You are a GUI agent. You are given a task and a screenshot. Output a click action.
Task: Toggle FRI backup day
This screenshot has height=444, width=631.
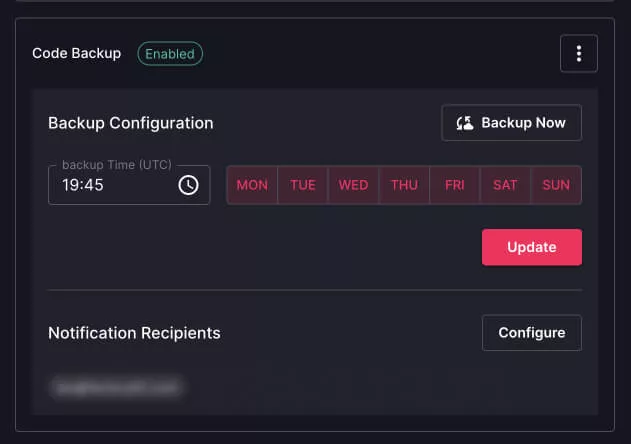coord(455,185)
